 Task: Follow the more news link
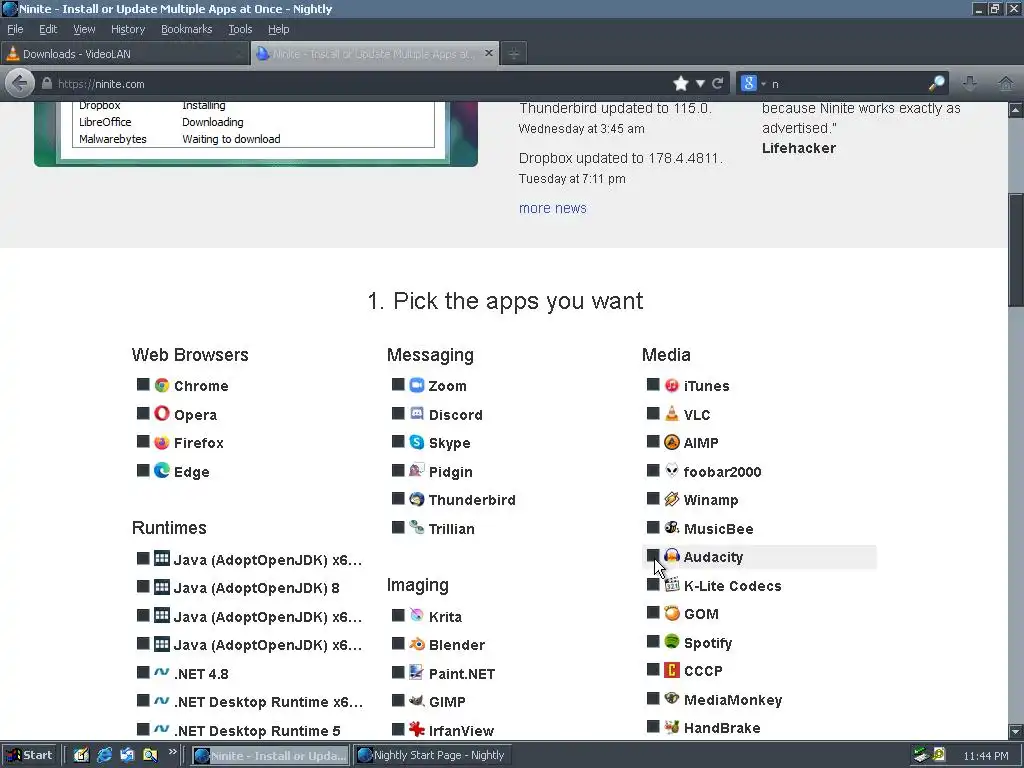coord(552,208)
